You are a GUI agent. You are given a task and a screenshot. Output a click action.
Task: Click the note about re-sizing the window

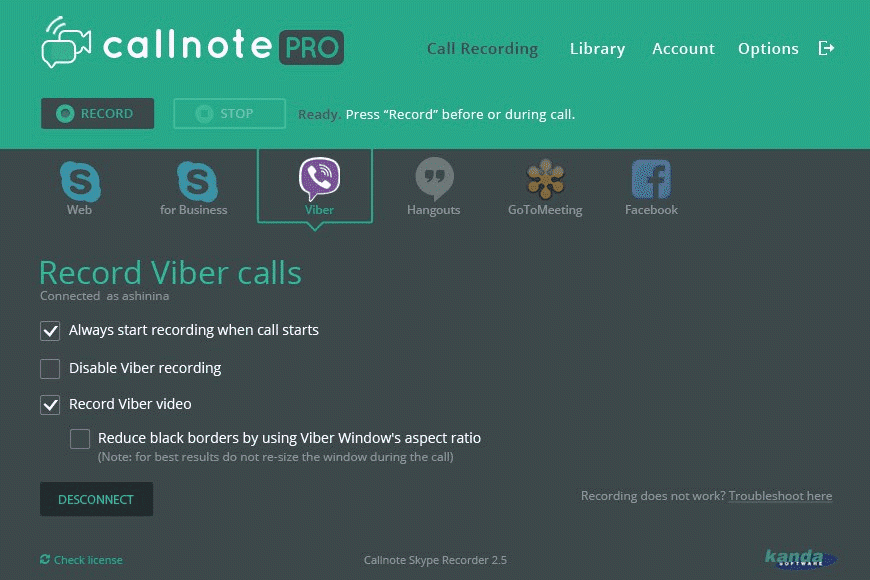pyautogui.click(x=276, y=457)
